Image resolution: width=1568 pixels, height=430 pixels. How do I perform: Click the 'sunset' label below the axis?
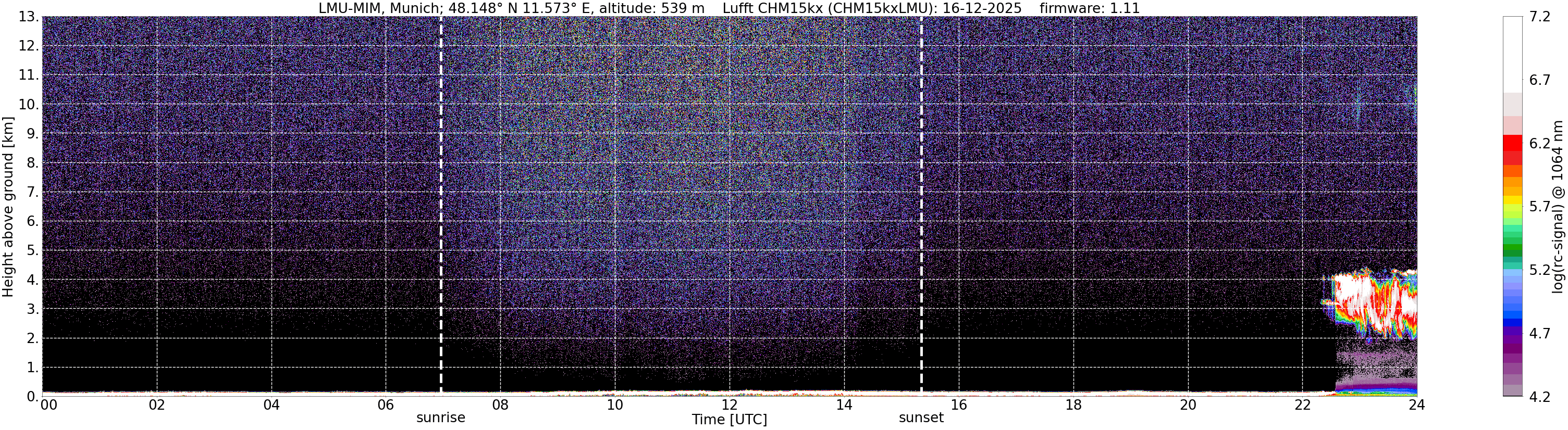921,418
